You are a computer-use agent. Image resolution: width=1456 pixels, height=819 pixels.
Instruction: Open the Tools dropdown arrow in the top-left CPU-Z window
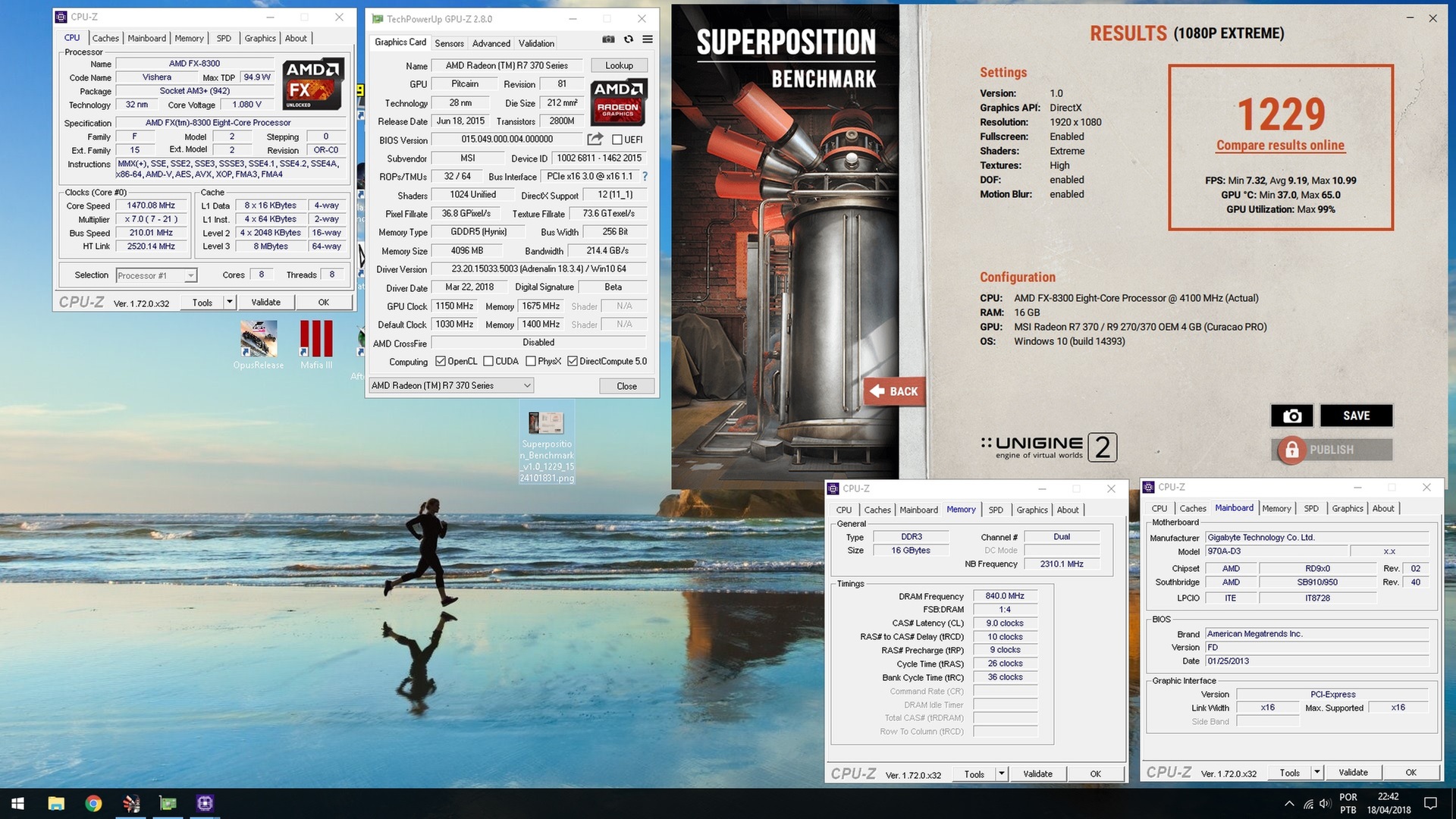[x=229, y=302]
